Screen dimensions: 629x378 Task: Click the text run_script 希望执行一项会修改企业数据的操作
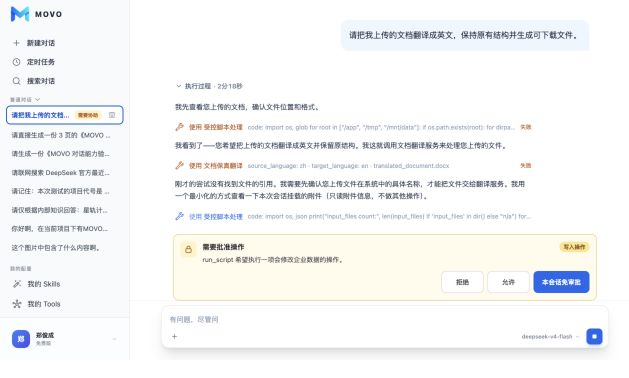[x=273, y=260]
